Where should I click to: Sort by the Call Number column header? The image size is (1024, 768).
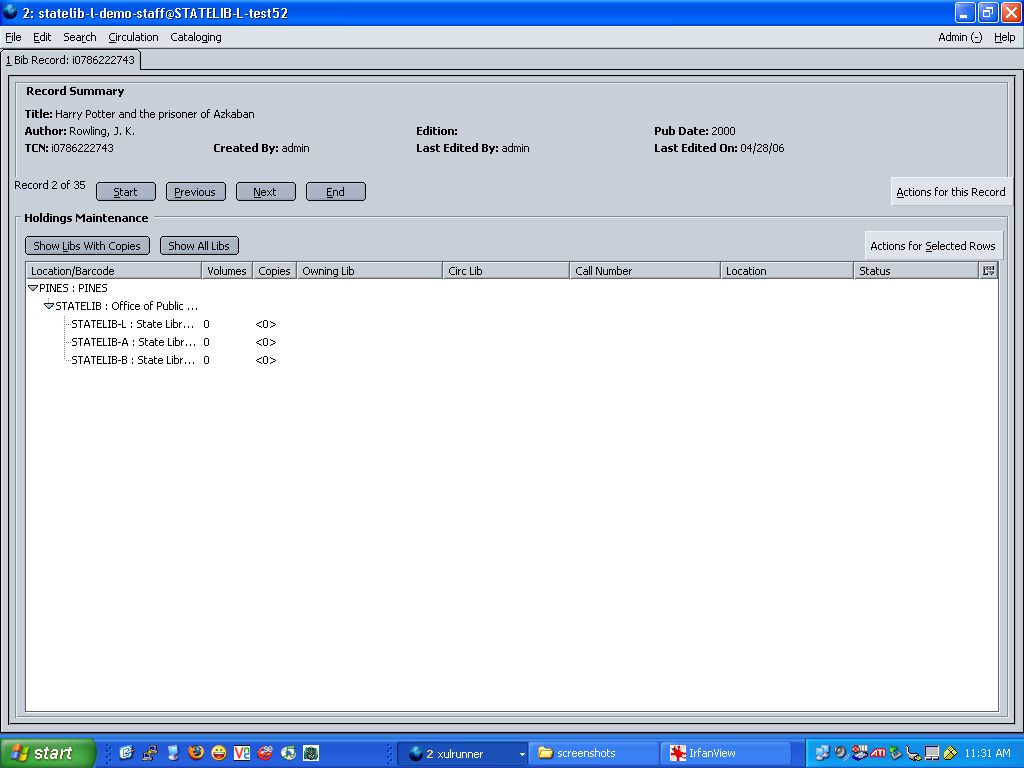[x=644, y=271]
